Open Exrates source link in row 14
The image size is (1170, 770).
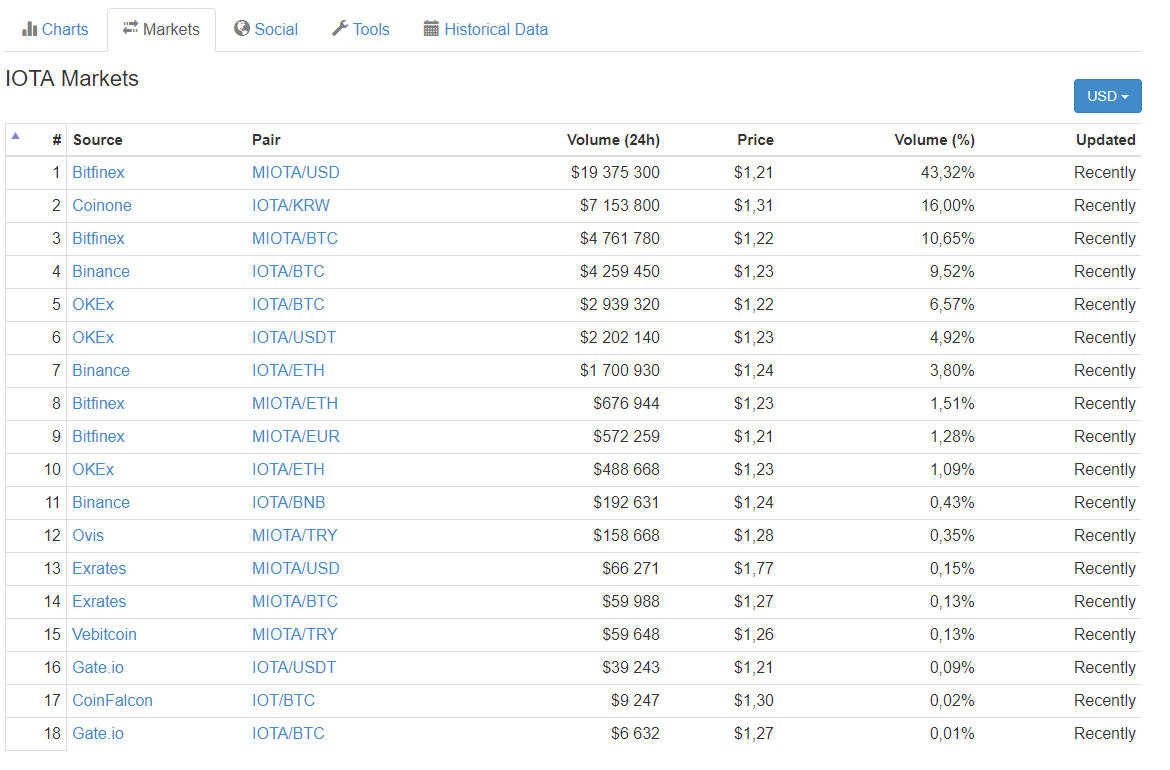99,601
